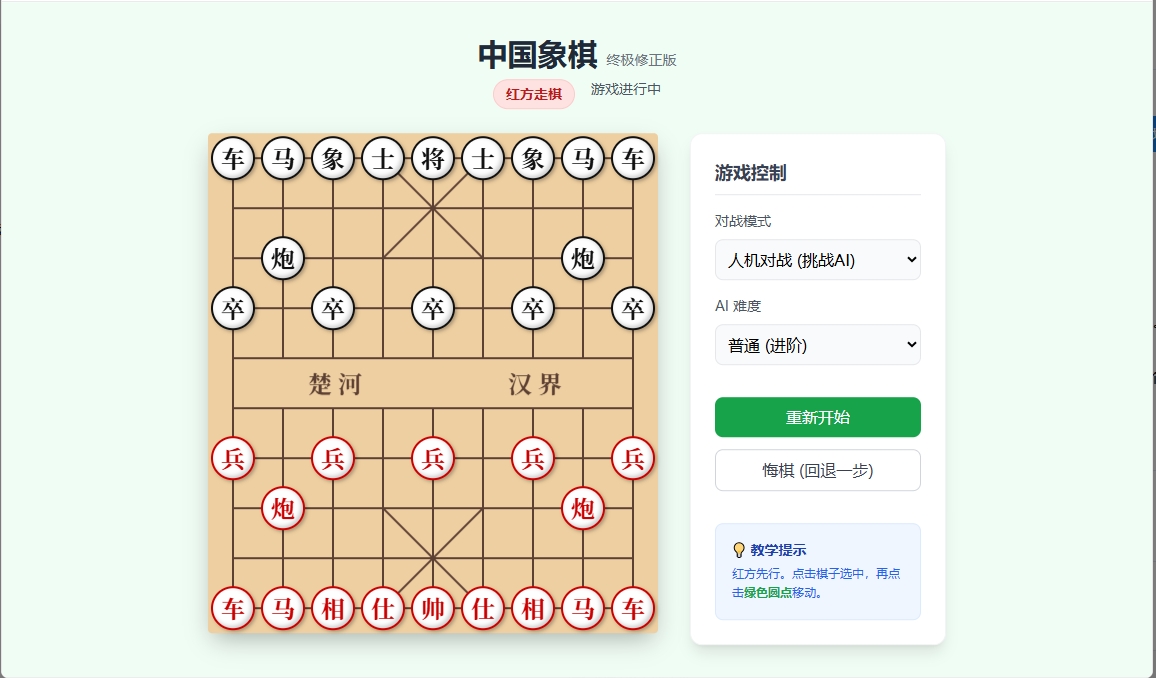Open the AI 难度 difficulty dropdown

(x=817, y=344)
